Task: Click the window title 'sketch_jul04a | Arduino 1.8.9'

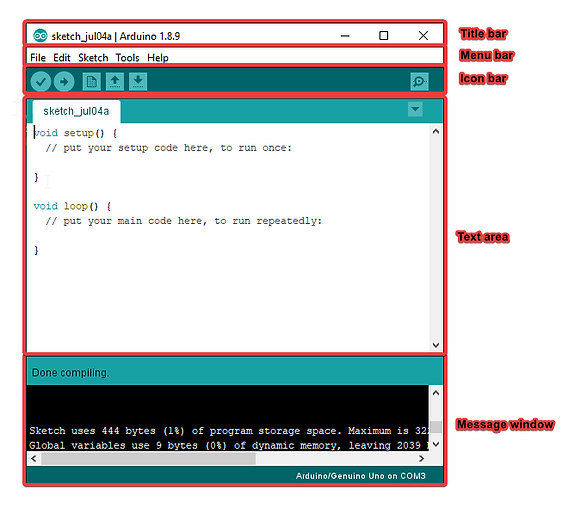Action: (116, 36)
